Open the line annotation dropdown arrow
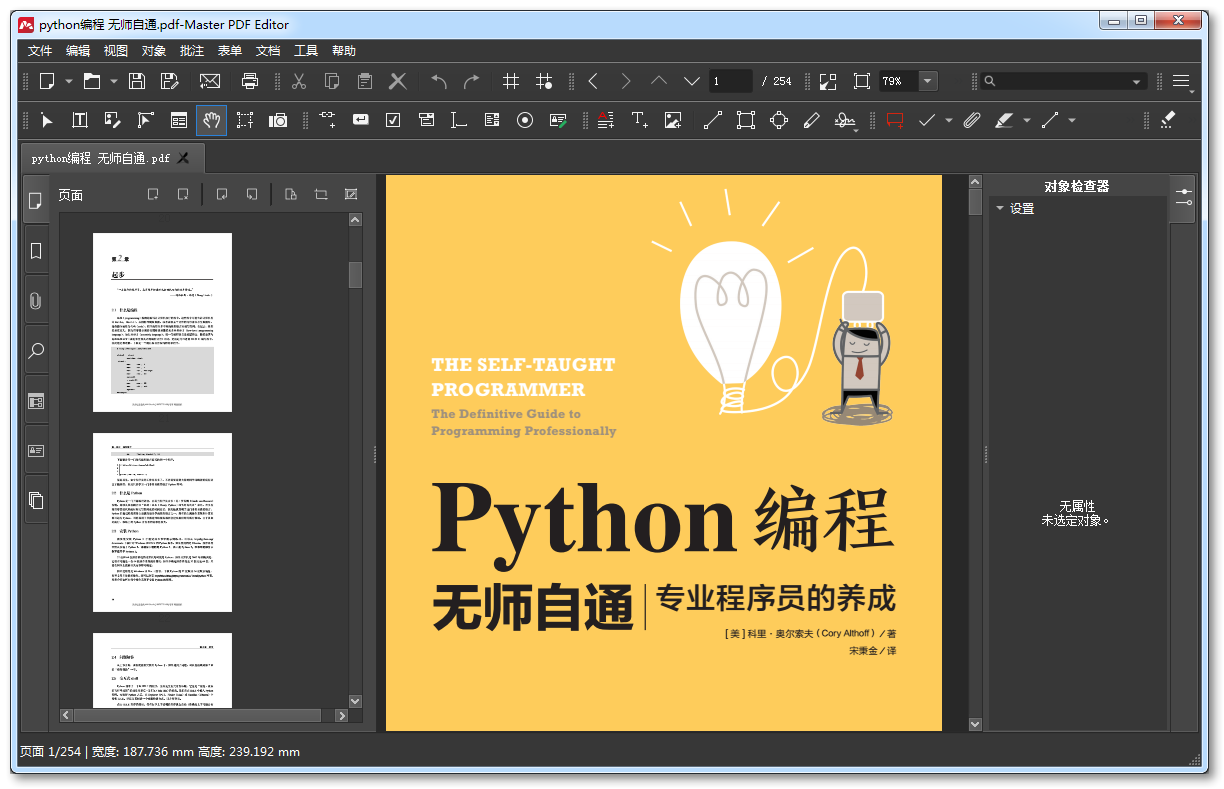Image resolution: width=1224 pixels, height=789 pixels. [1072, 120]
